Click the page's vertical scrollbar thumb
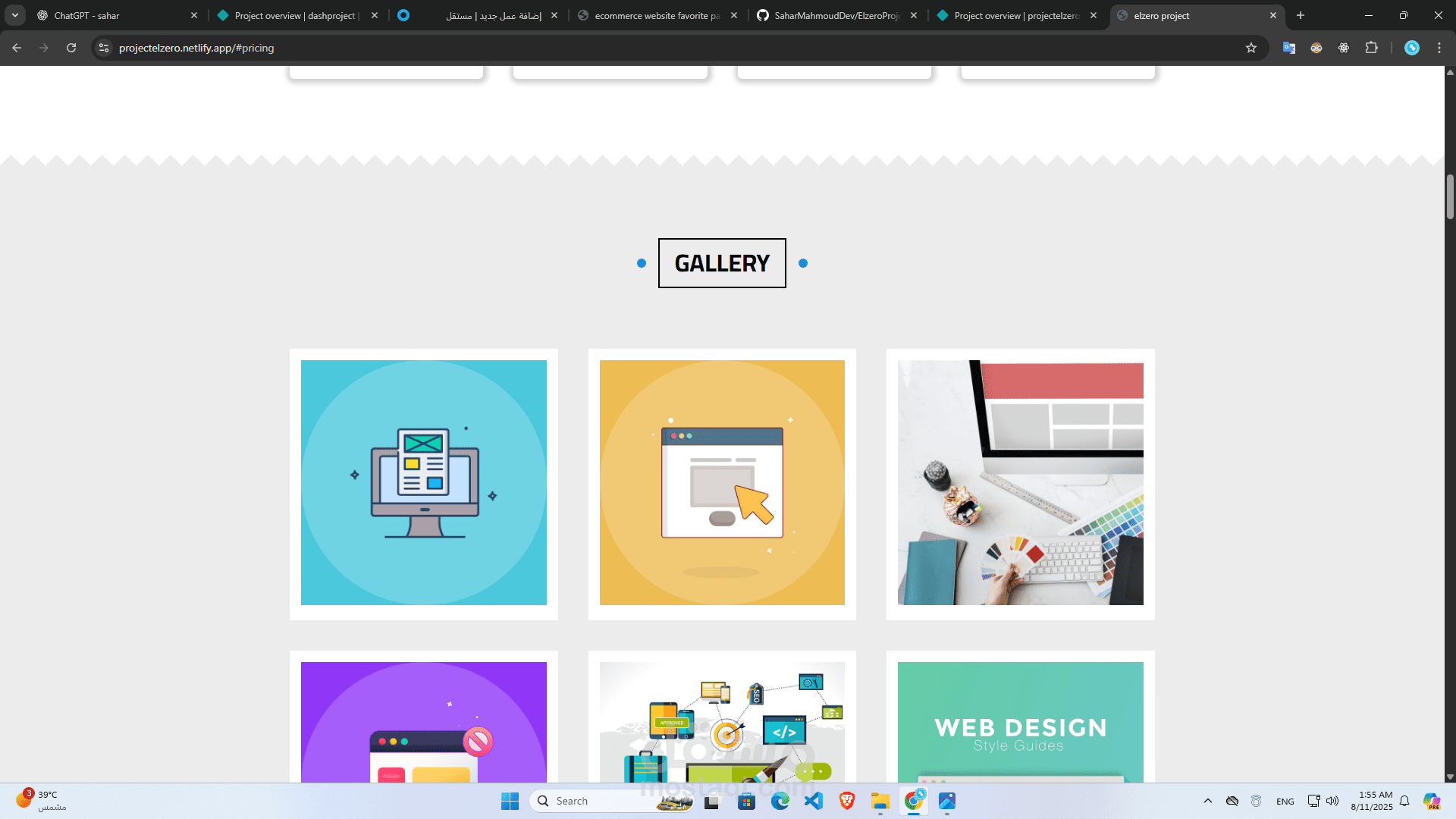 click(1450, 196)
